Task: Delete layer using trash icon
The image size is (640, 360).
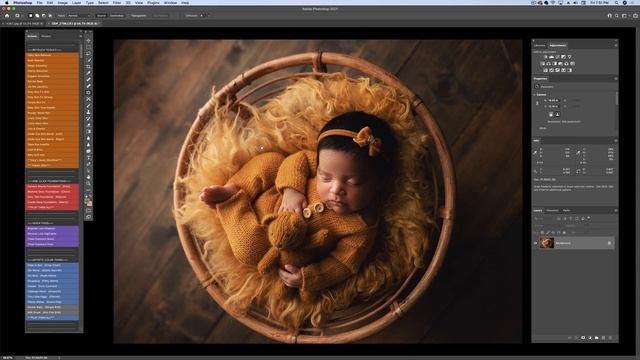Action: point(610,338)
